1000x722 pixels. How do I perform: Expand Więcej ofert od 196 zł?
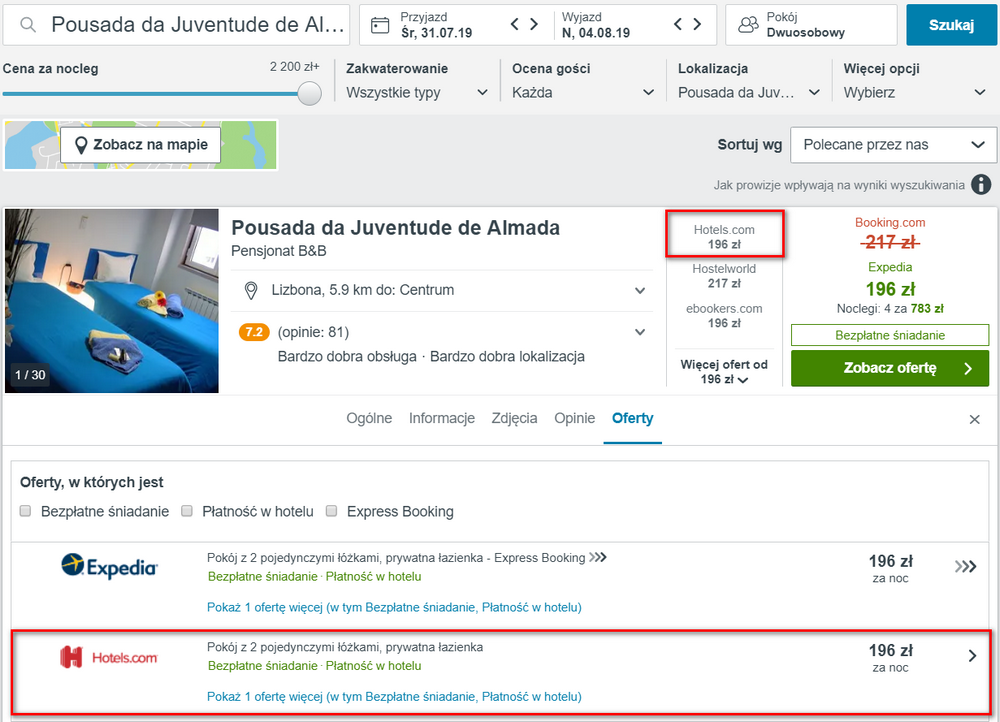pyautogui.click(x=724, y=371)
